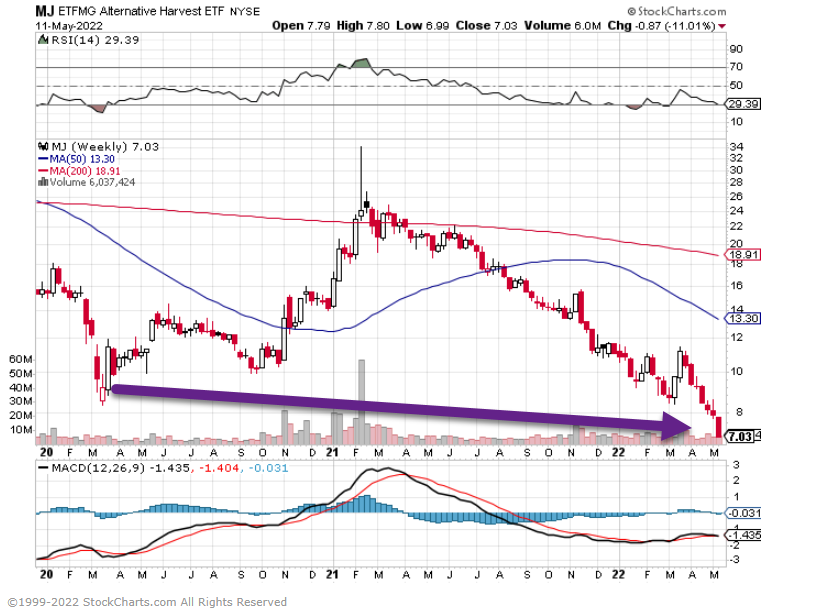This screenshot has width=817, height=614.
Task: Click the black 7.03 last-price tag
Action: 741,436
